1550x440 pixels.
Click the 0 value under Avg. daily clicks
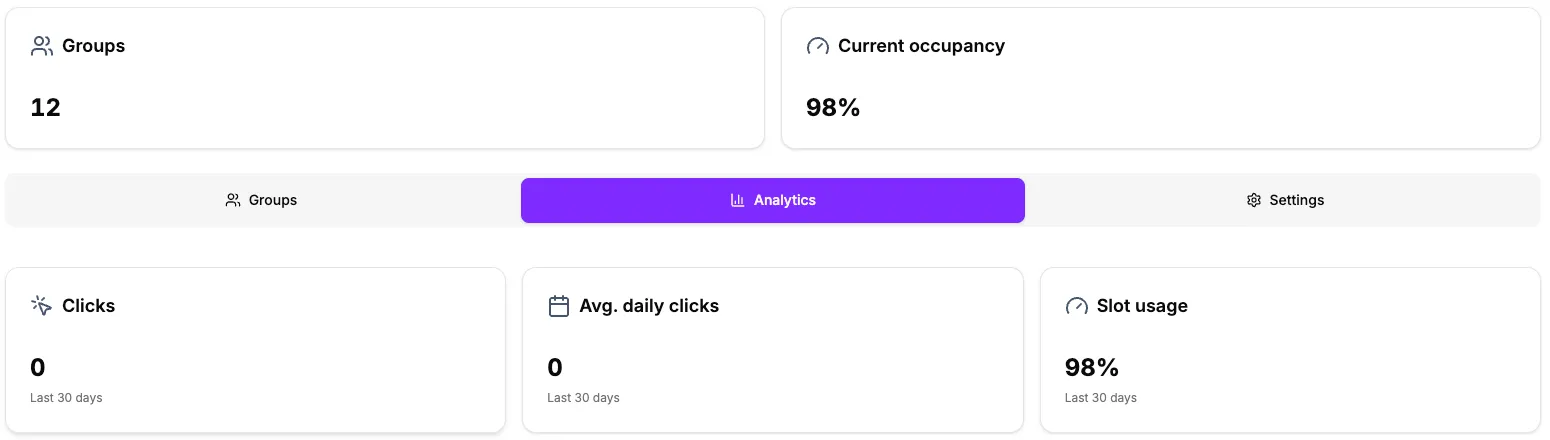(x=555, y=368)
